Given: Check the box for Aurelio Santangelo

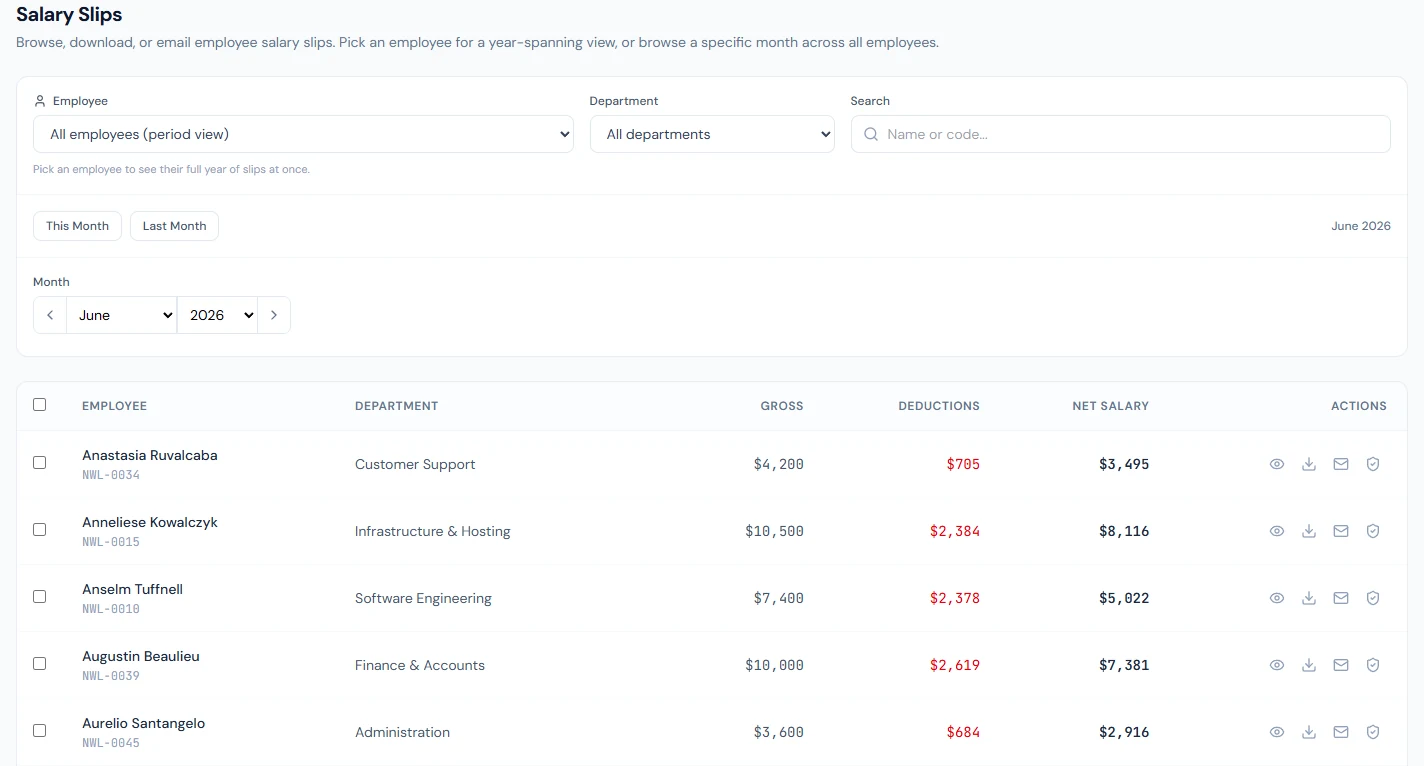Looking at the screenshot, I should 39,731.
